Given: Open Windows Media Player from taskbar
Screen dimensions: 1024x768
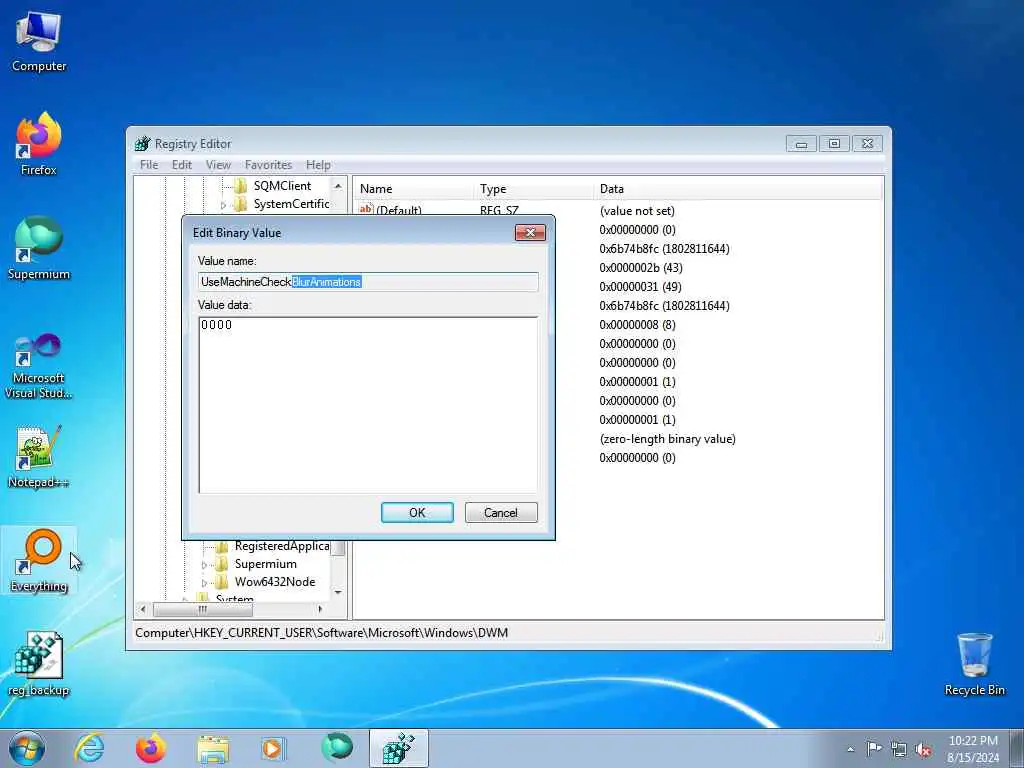Looking at the screenshot, I should point(273,748).
